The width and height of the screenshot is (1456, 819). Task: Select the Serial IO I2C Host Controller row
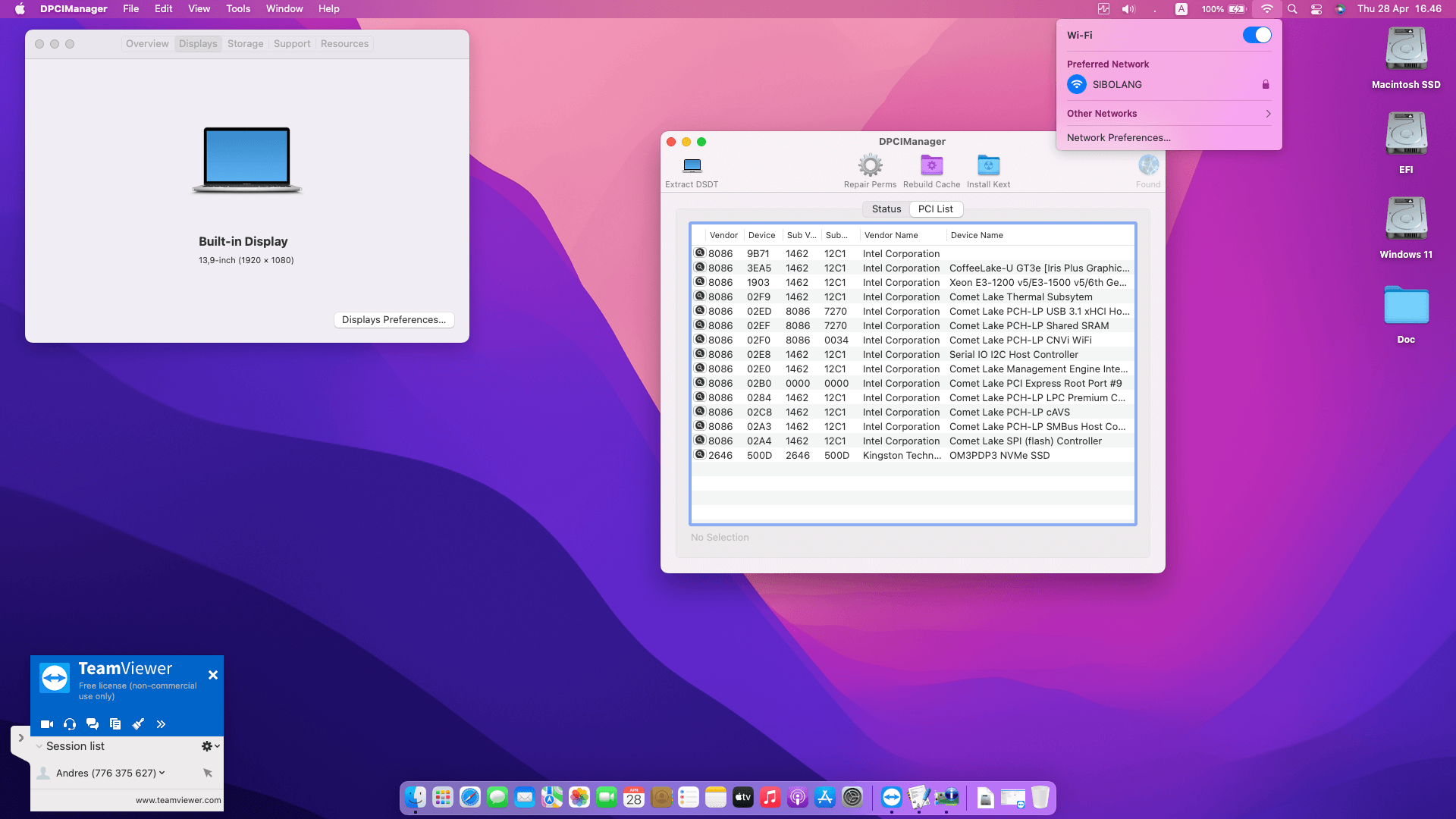pyautogui.click(x=913, y=354)
